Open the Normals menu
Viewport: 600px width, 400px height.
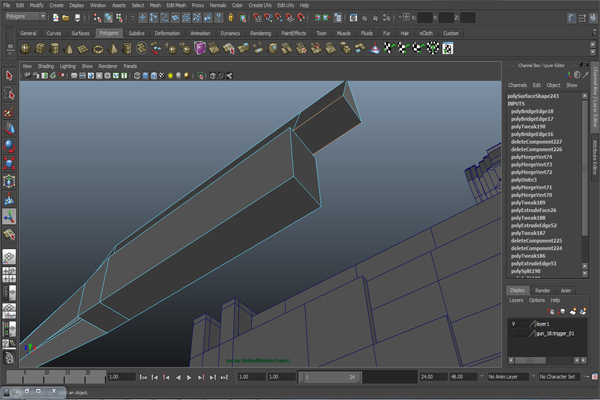pyautogui.click(x=218, y=5)
